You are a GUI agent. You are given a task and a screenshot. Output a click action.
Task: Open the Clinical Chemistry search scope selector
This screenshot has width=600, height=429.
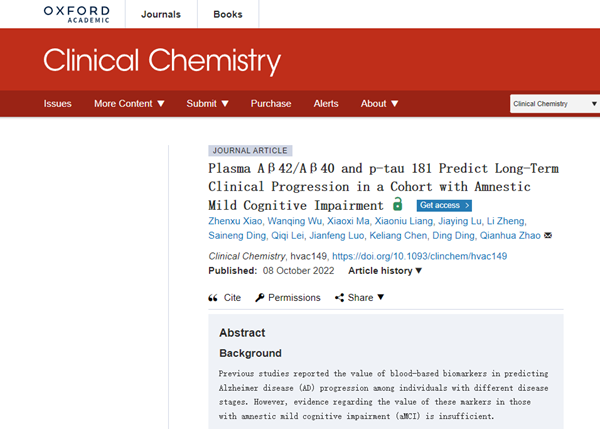[554, 104]
